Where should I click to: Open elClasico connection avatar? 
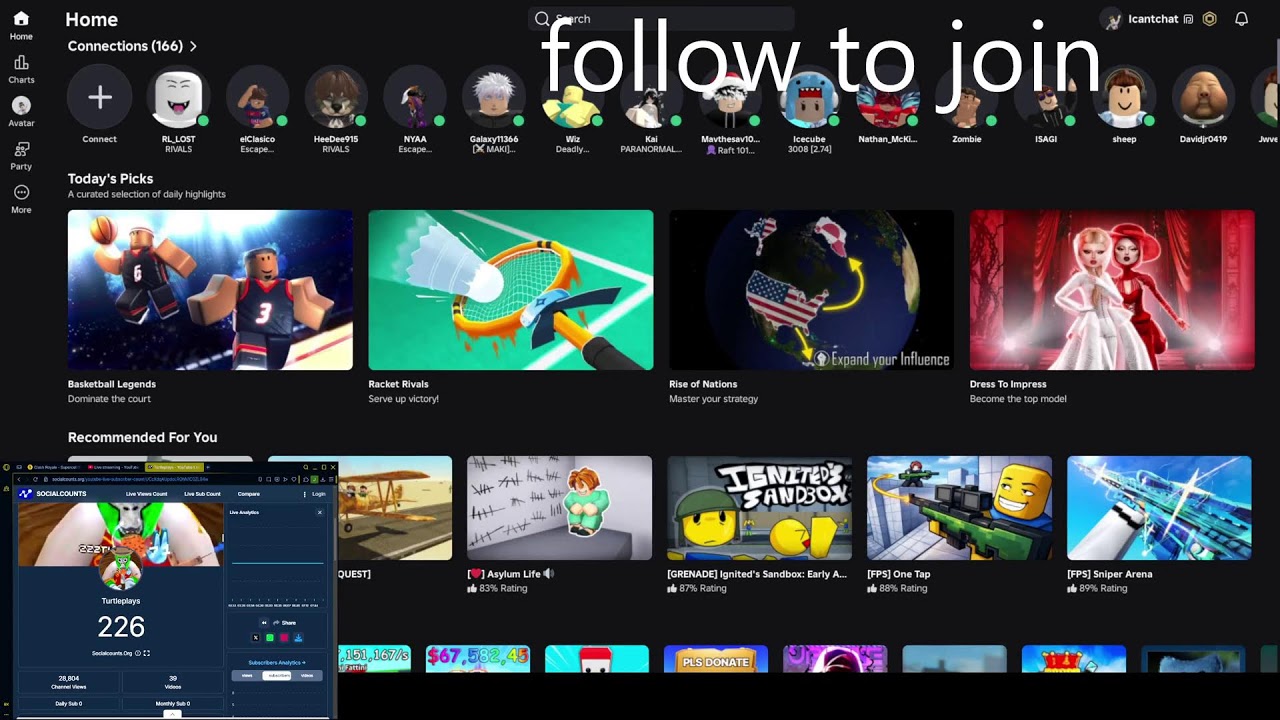(257, 97)
